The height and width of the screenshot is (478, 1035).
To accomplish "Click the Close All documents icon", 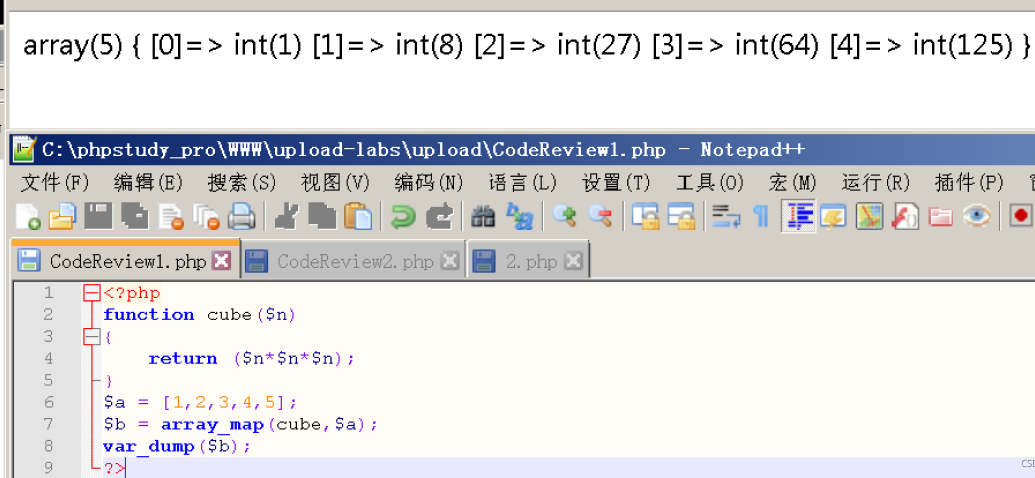I will tap(206, 216).
